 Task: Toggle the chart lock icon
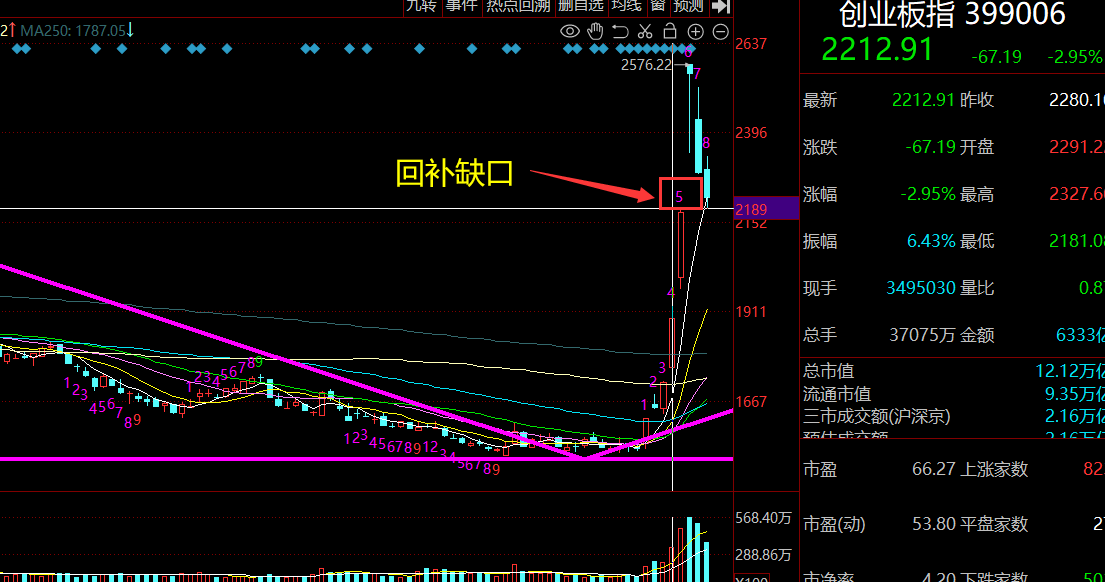pyautogui.click(x=669, y=31)
